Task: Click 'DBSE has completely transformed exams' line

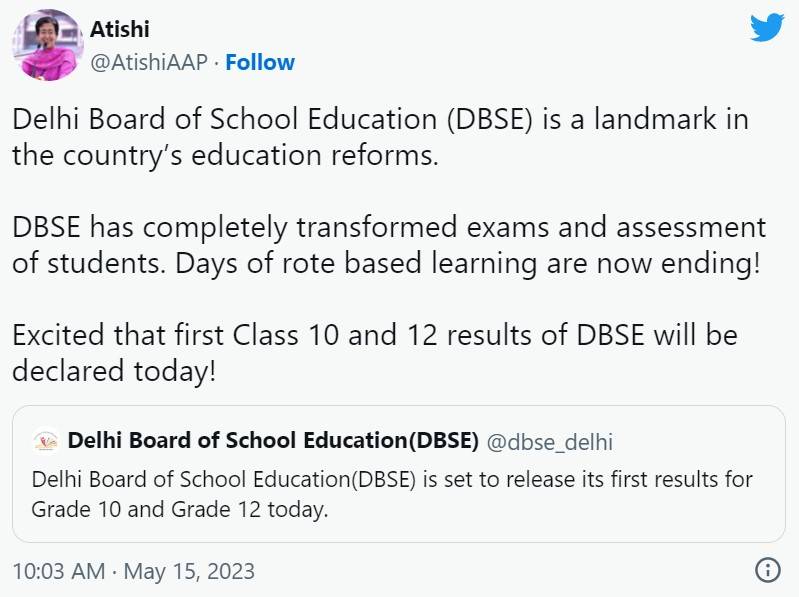Action: coord(388,226)
